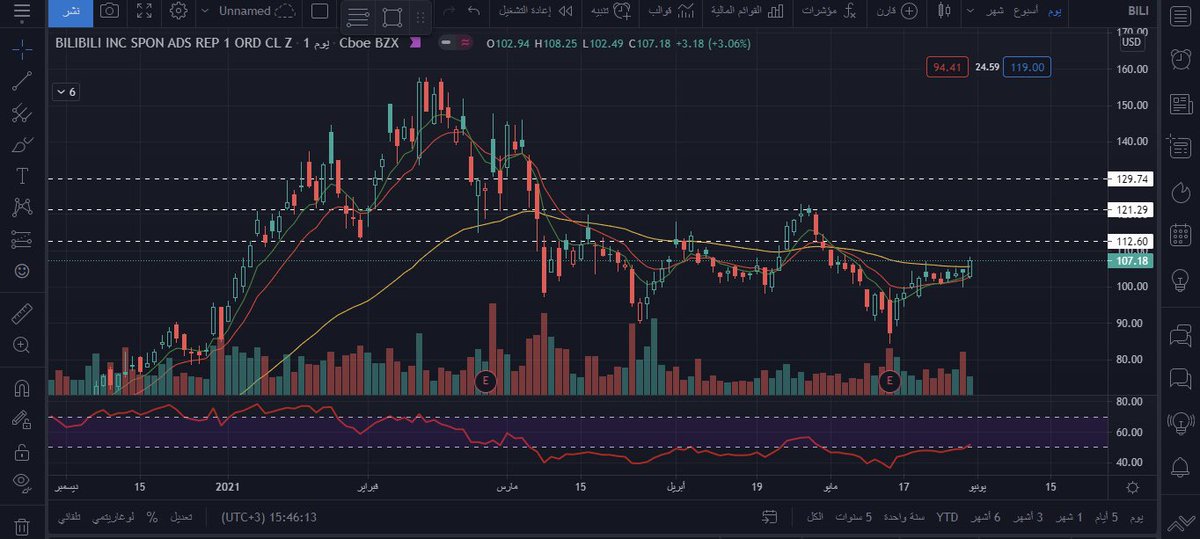Take a chart snapshot with camera icon
This screenshot has height=539, width=1200.
point(108,12)
